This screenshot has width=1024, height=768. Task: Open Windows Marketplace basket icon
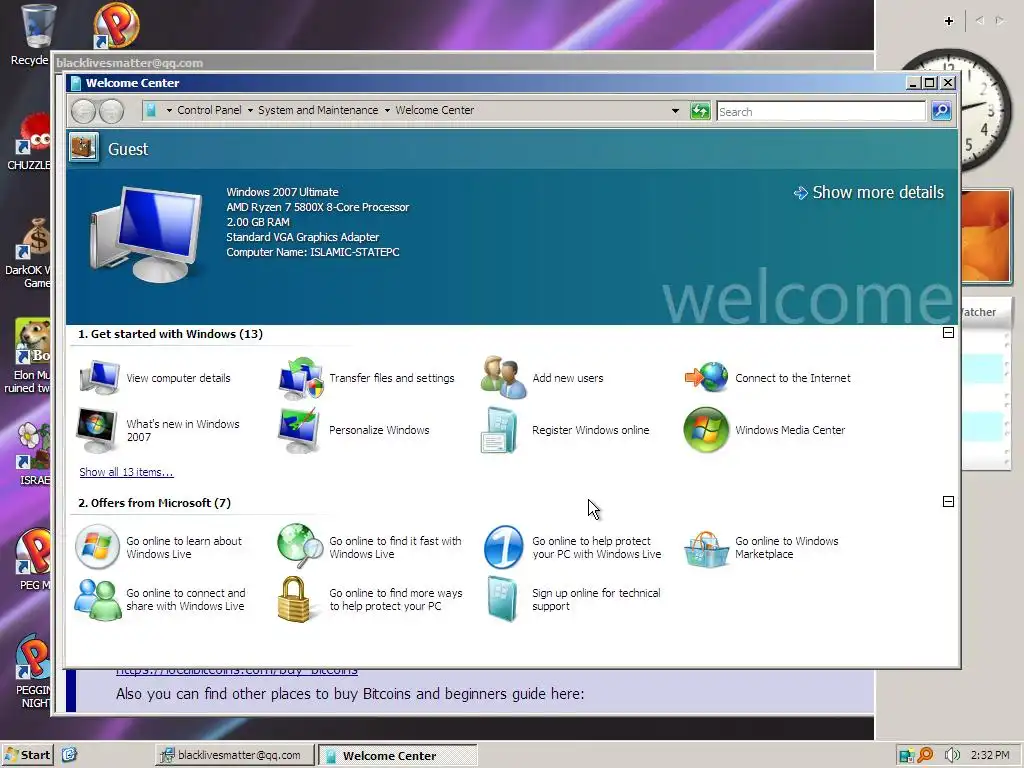point(706,549)
